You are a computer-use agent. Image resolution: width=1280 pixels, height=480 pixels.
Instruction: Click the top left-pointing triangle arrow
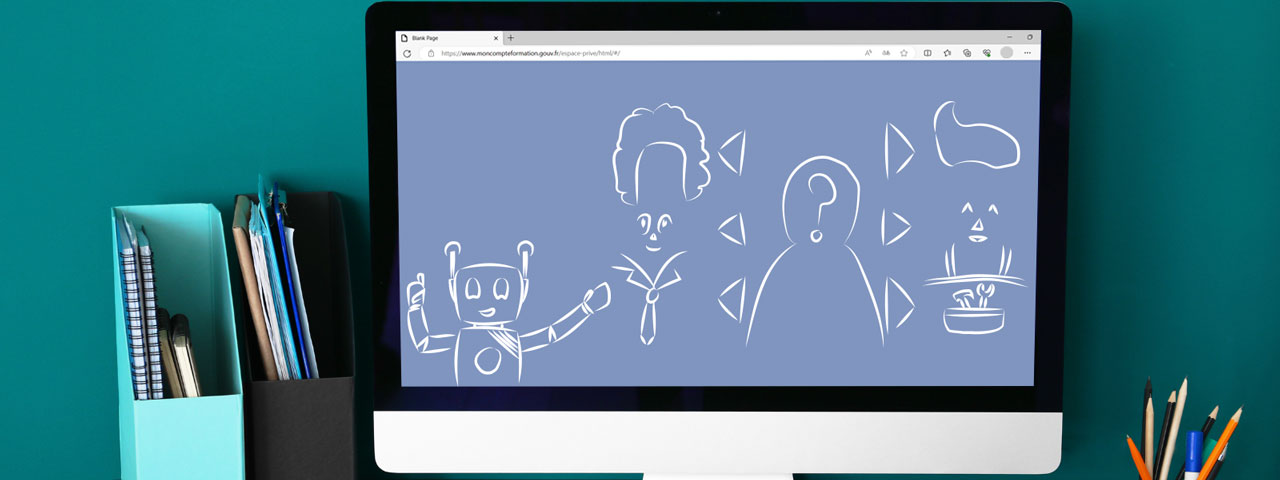pos(733,152)
